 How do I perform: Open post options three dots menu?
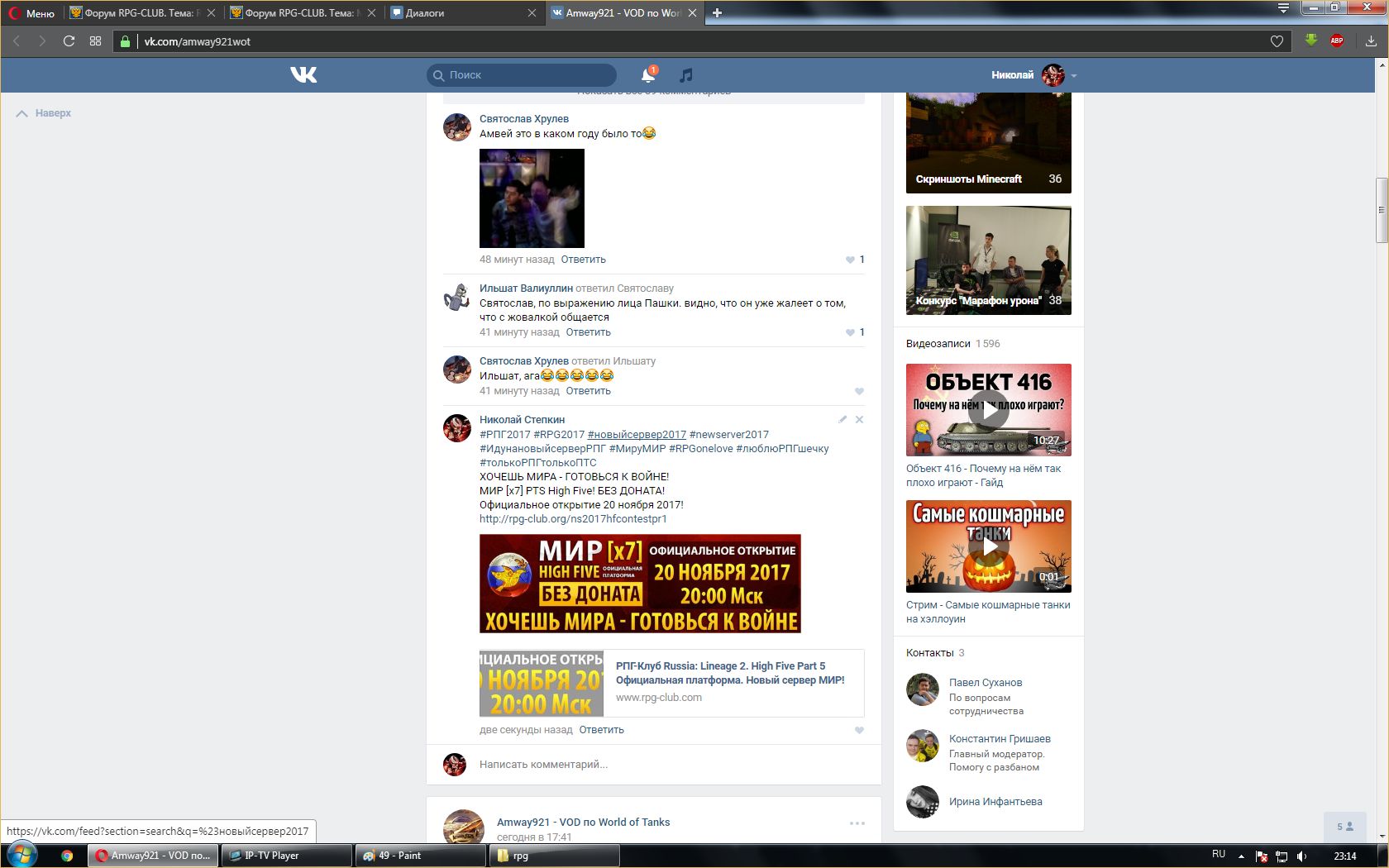pyautogui.click(x=857, y=823)
